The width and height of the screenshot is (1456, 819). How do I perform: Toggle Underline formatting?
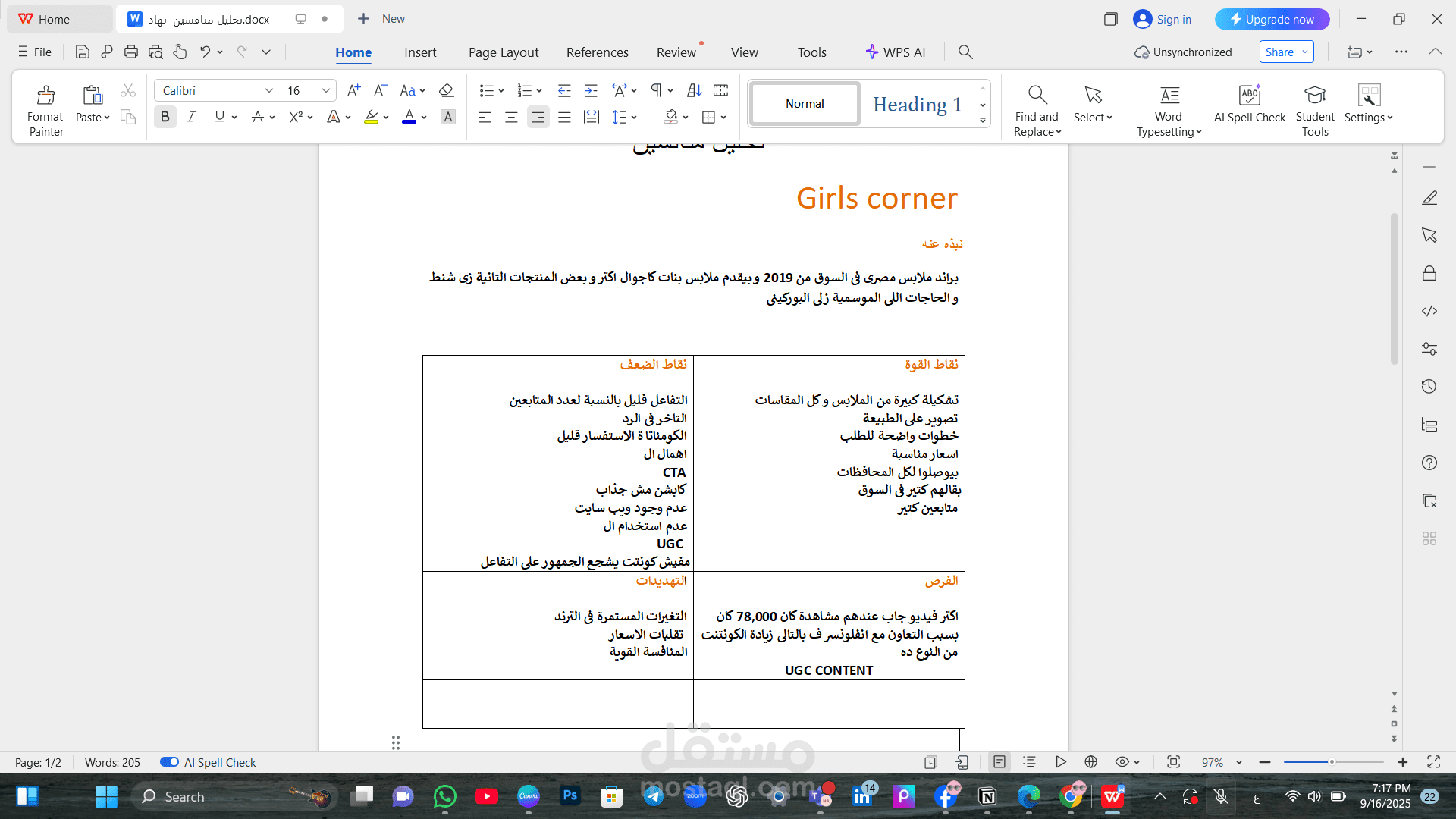click(x=219, y=117)
